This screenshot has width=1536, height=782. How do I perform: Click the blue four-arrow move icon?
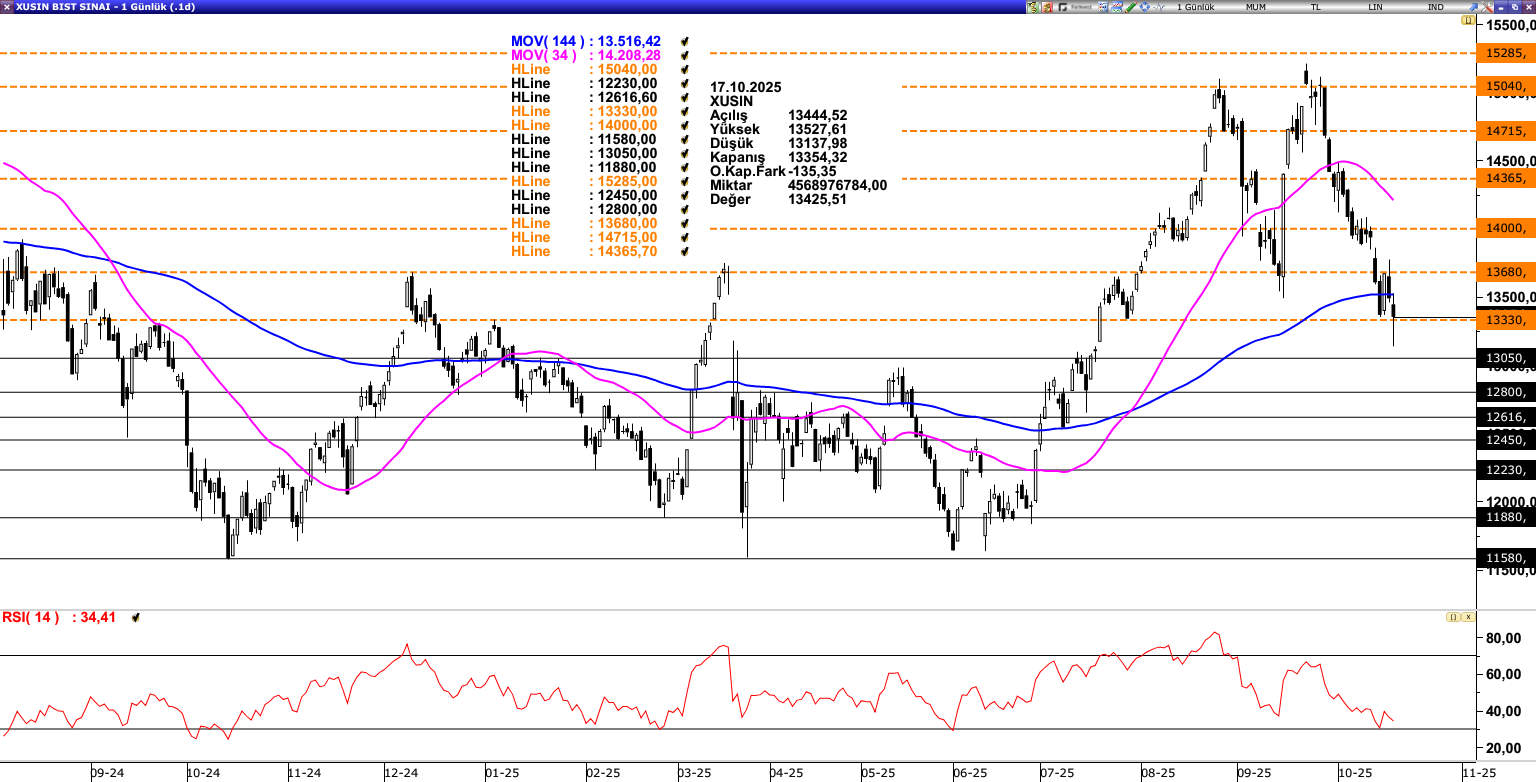1144,7
